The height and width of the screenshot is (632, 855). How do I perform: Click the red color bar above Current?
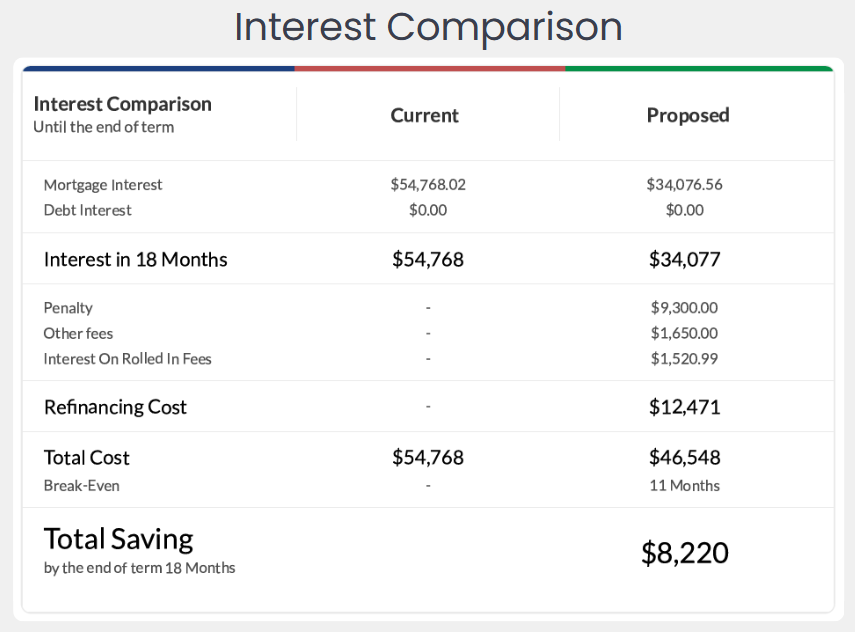coord(430,69)
